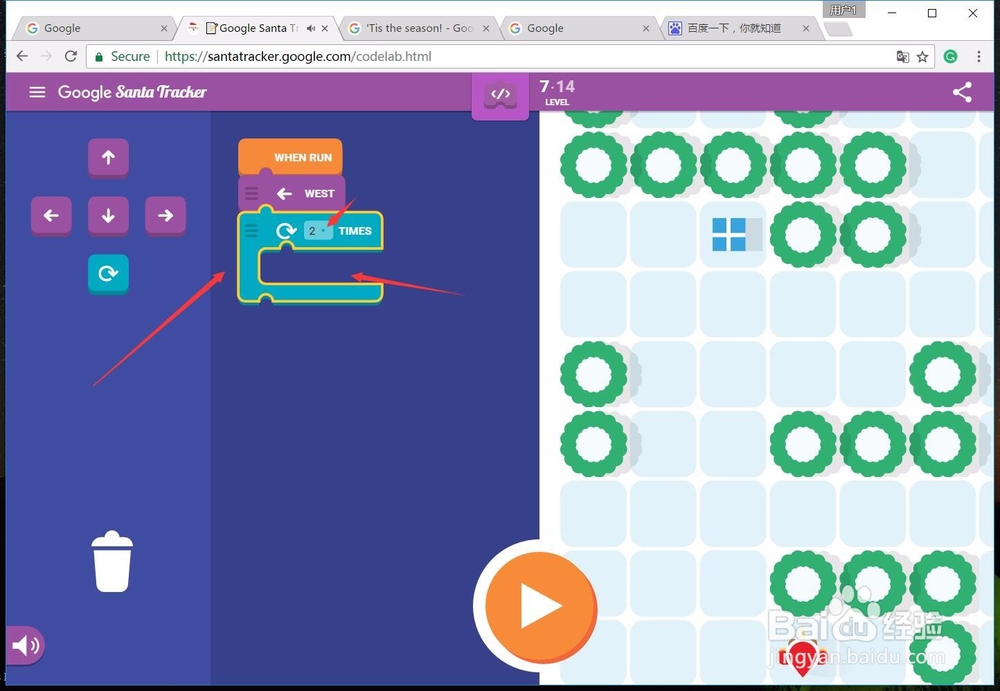The height and width of the screenshot is (691, 1000).
Task: Run the program with the orange play button
Action: coord(540,606)
